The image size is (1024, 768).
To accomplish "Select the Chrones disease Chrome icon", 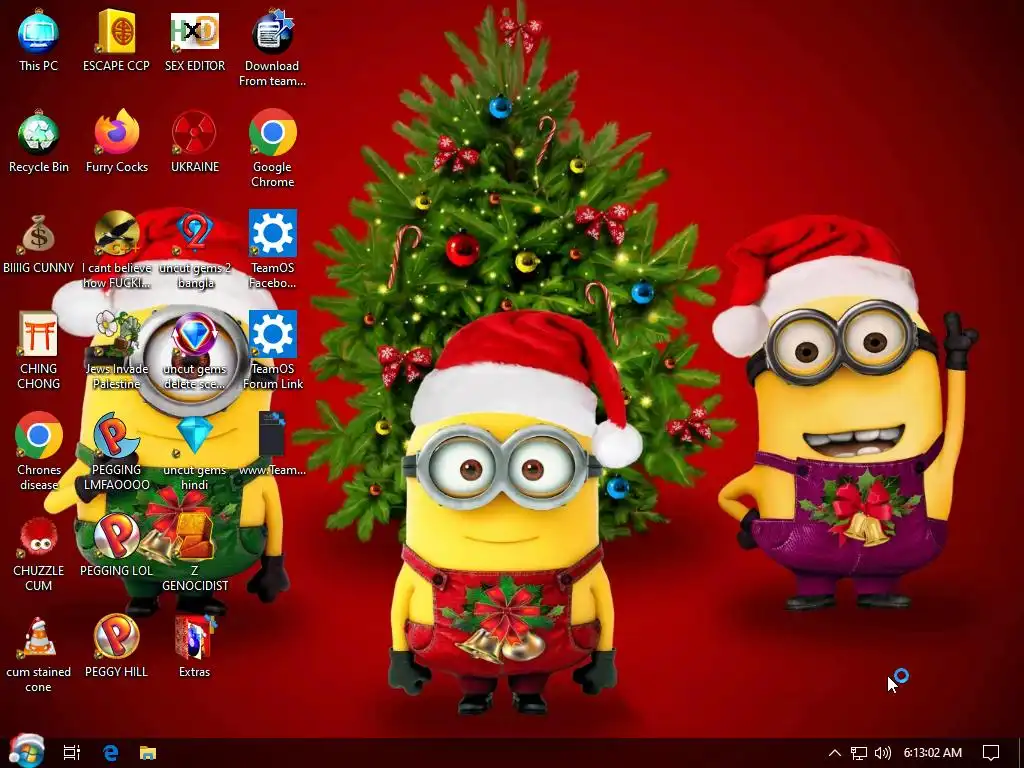I will coord(39,436).
